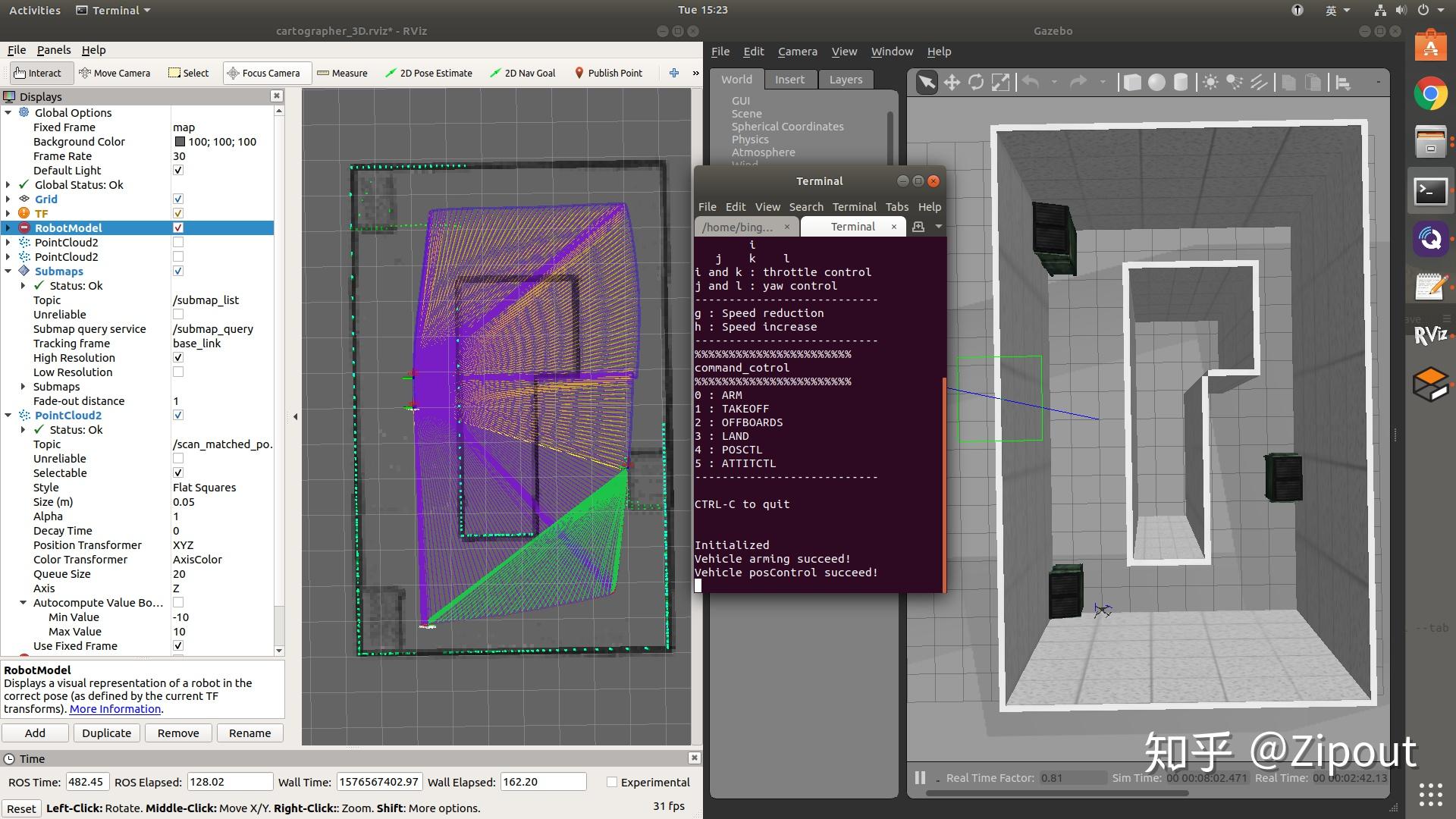Choose the 2D Pose Estimate tool
Image resolution: width=1456 pixels, height=819 pixels.
[x=428, y=73]
